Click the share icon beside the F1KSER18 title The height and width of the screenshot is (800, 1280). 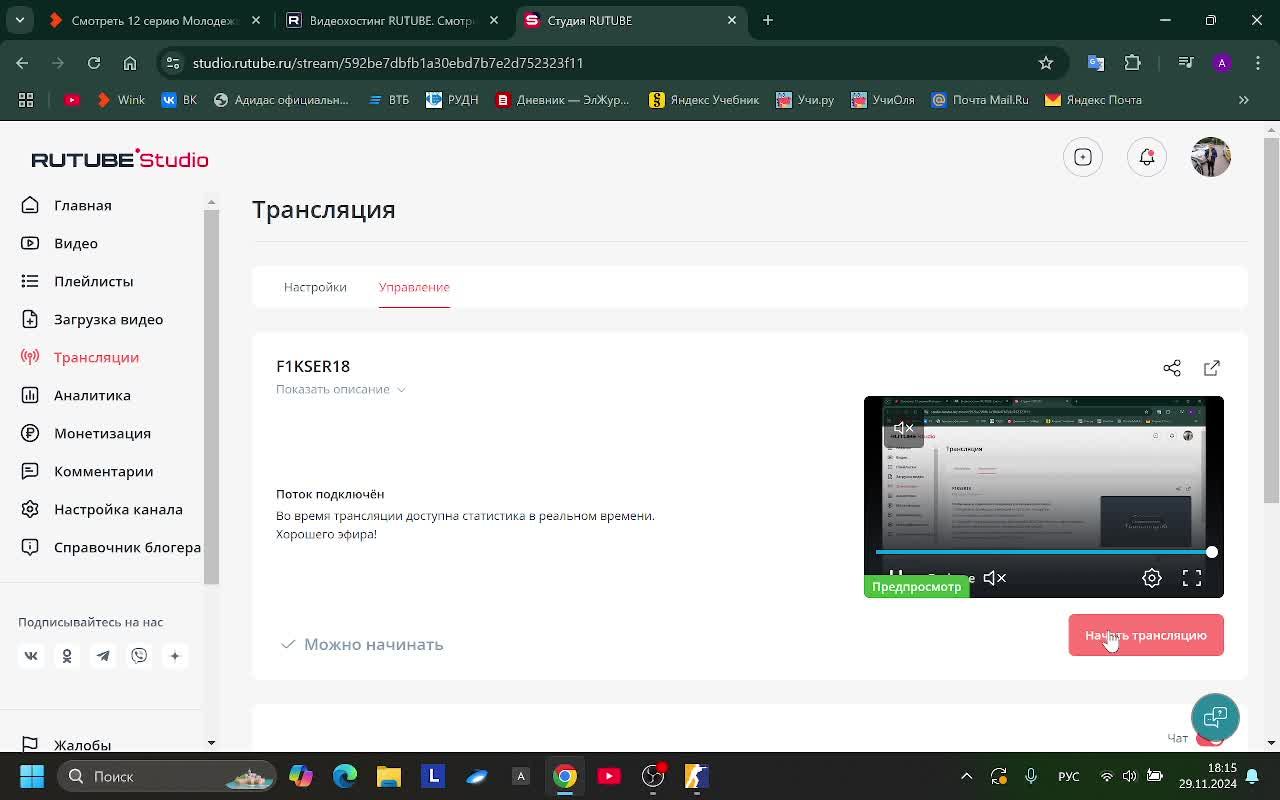click(x=1172, y=368)
